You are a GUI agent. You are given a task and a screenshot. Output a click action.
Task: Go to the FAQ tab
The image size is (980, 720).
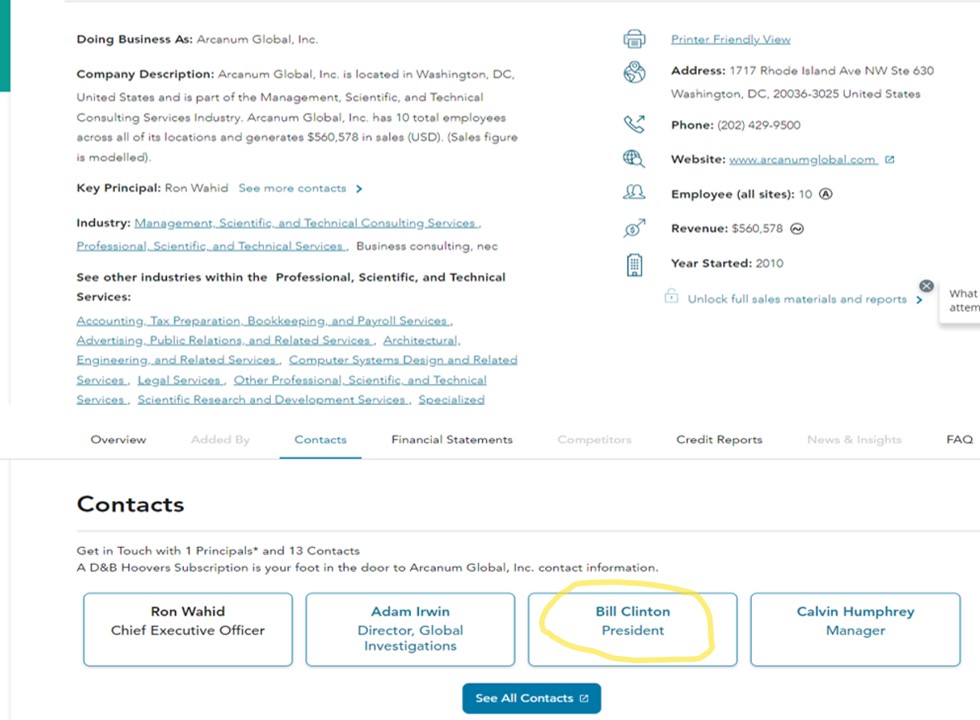coord(959,439)
